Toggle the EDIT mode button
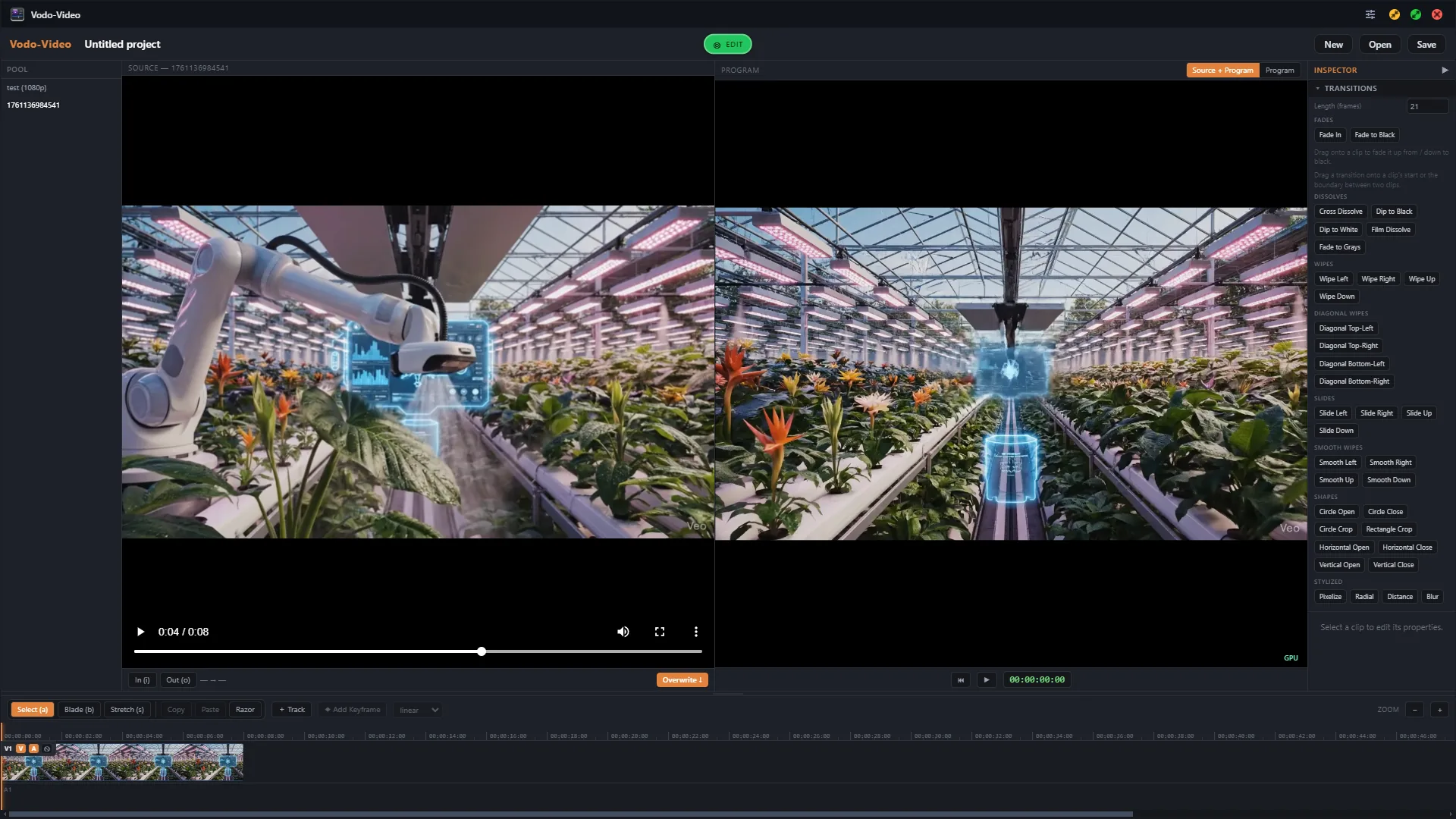The height and width of the screenshot is (819, 1456). 728,45
